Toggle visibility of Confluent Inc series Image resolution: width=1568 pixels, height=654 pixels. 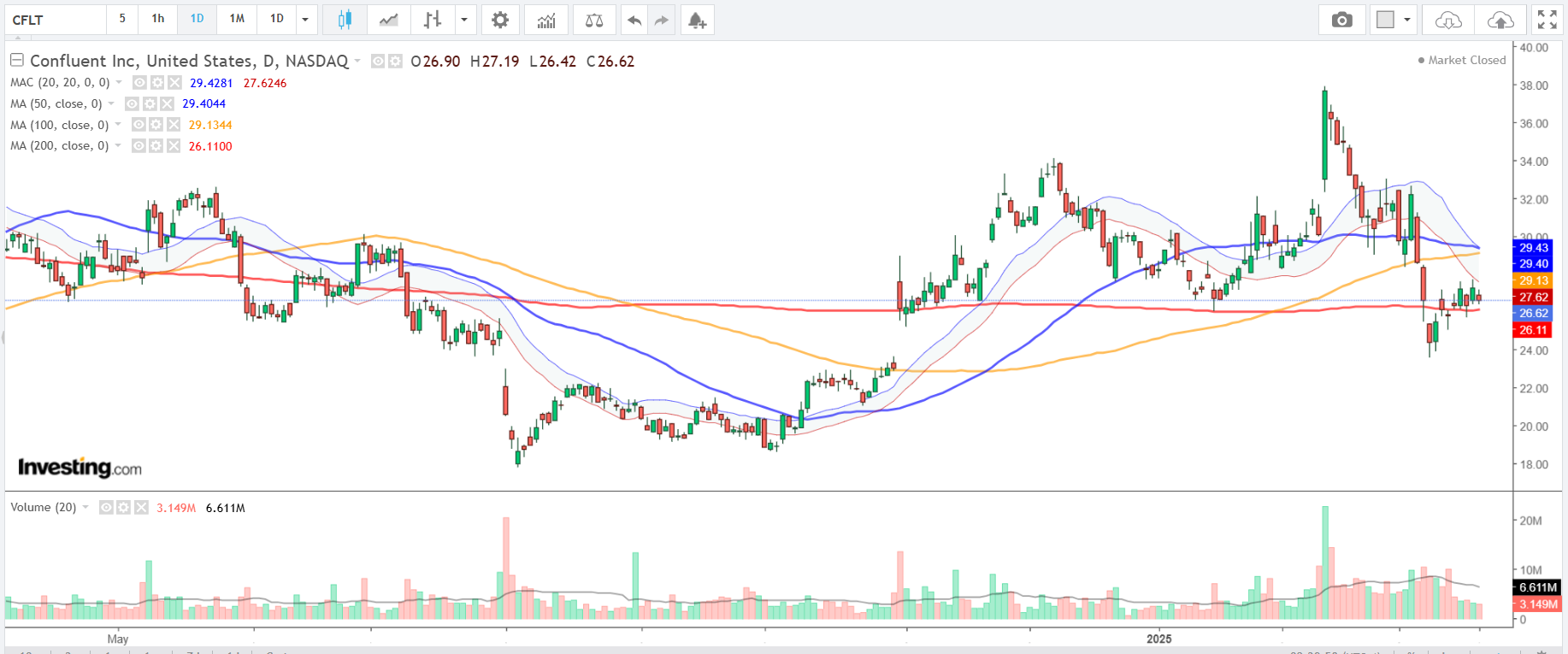tap(378, 62)
